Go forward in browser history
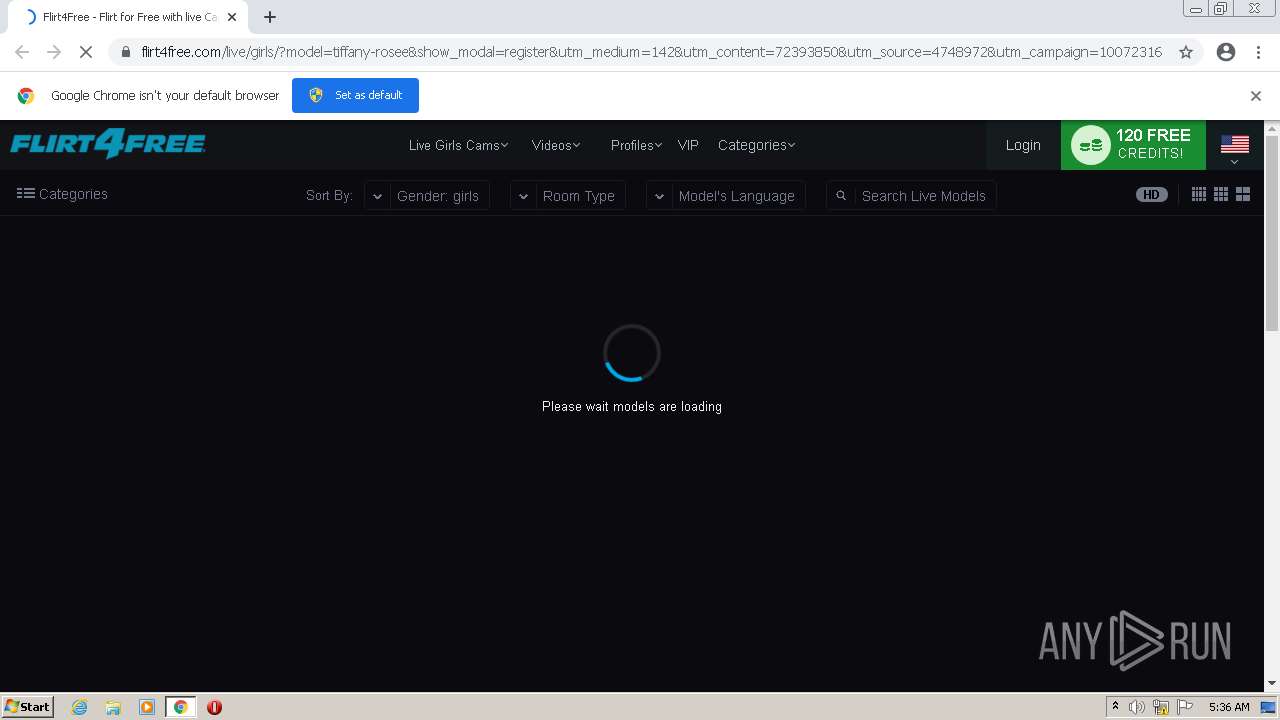 pos(54,52)
